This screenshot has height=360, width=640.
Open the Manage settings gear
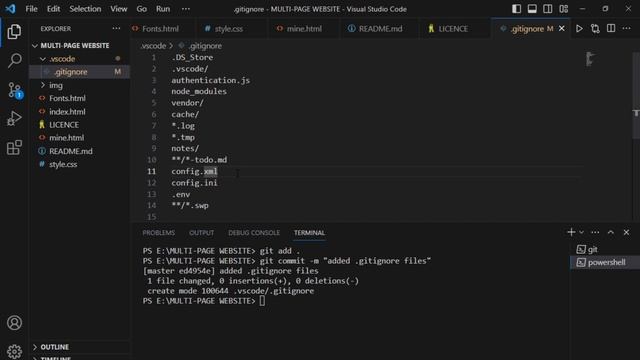pyautogui.click(x=14, y=351)
